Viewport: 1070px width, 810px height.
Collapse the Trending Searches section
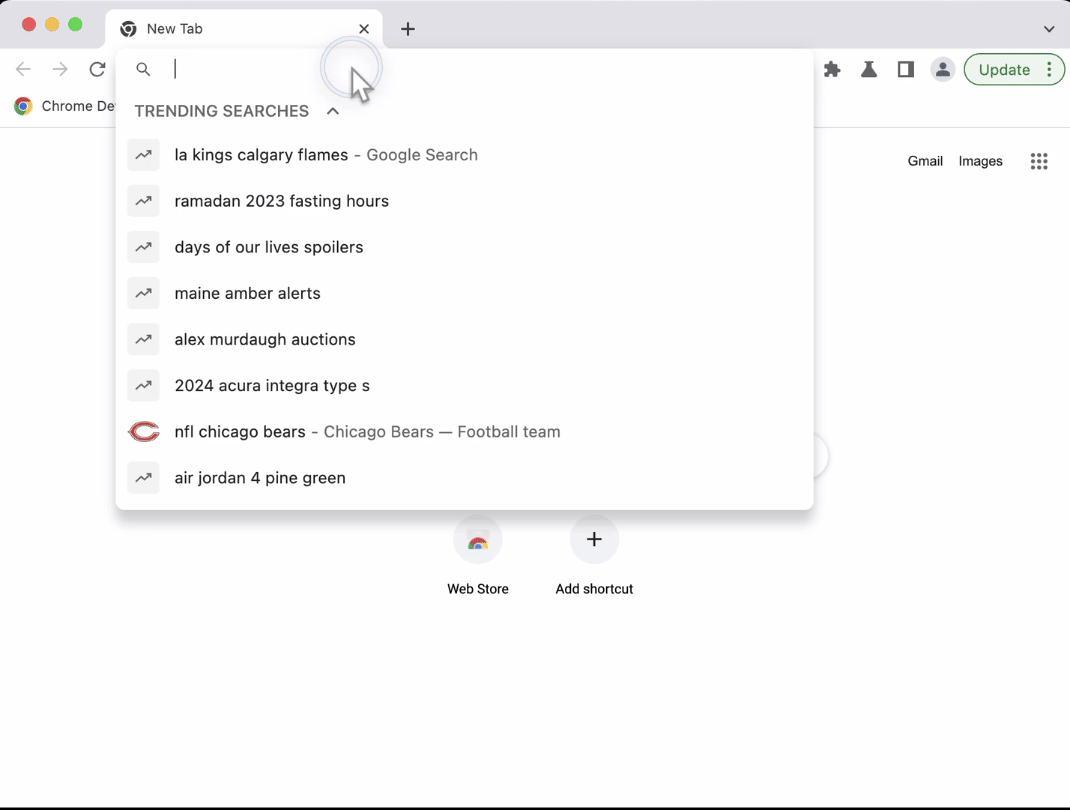tap(332, 111)
